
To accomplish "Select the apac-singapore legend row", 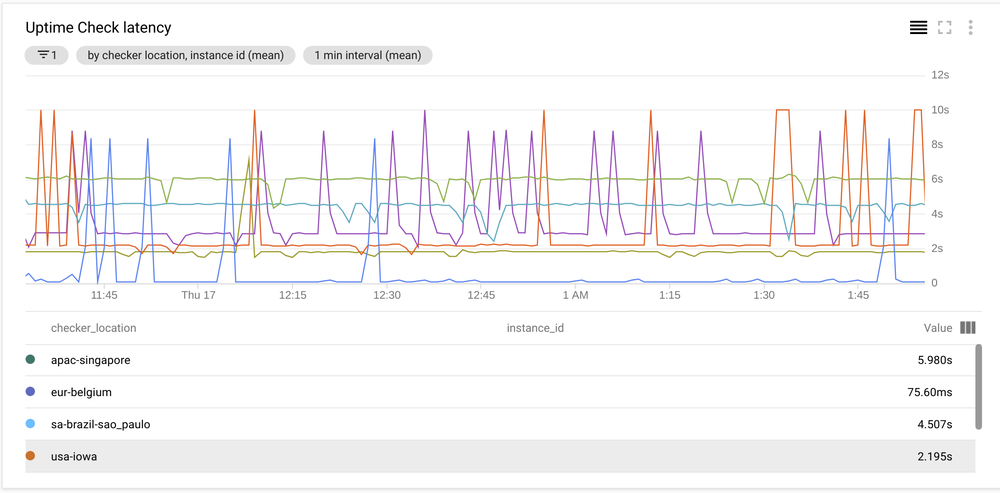I will [500, 360].
